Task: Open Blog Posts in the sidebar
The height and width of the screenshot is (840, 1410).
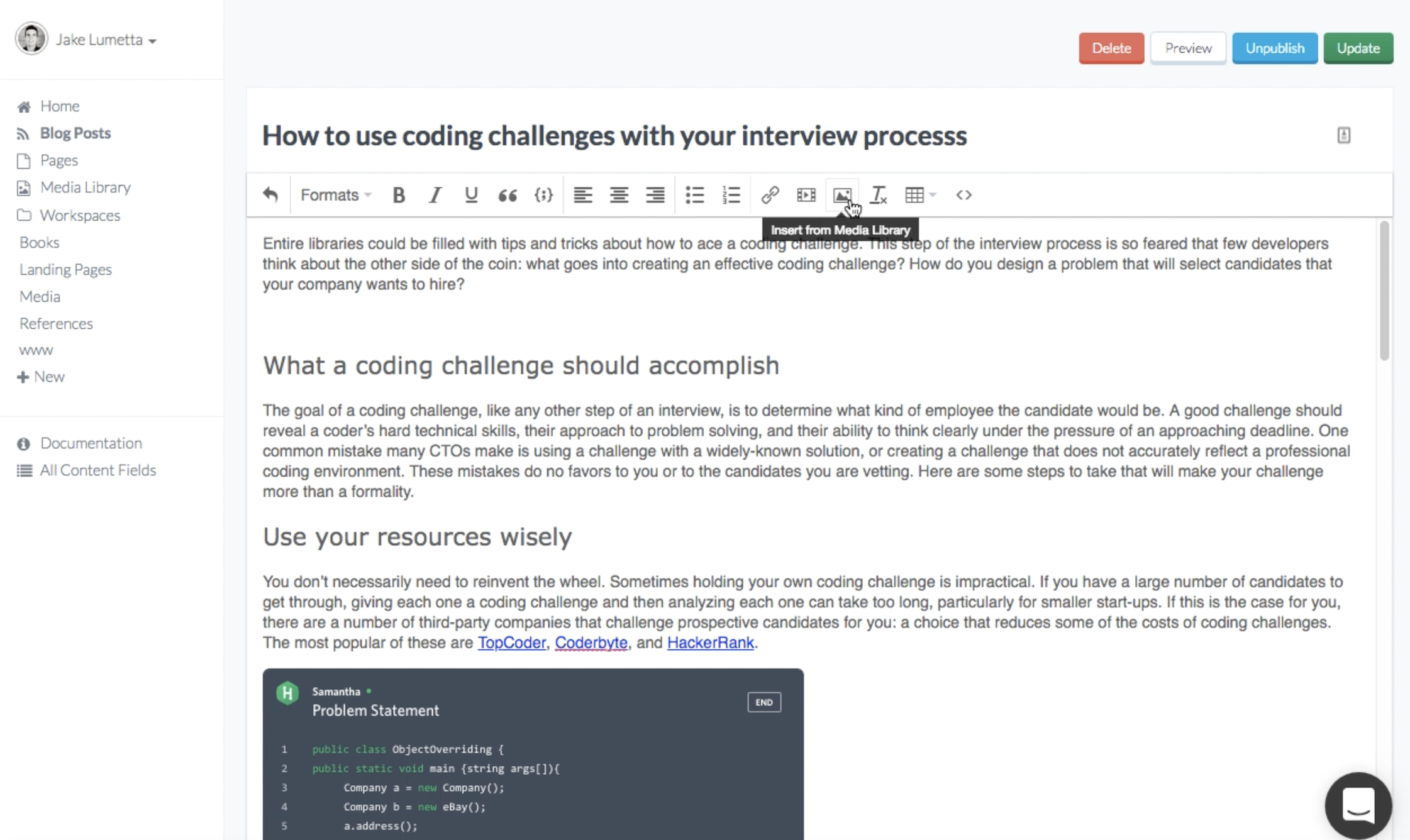Action: click(x=75, y=133)
